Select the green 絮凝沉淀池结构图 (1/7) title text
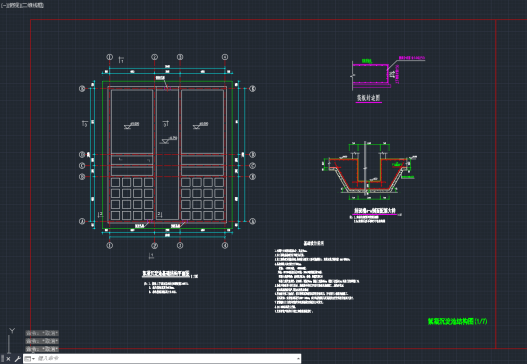 tap(457, 321)
